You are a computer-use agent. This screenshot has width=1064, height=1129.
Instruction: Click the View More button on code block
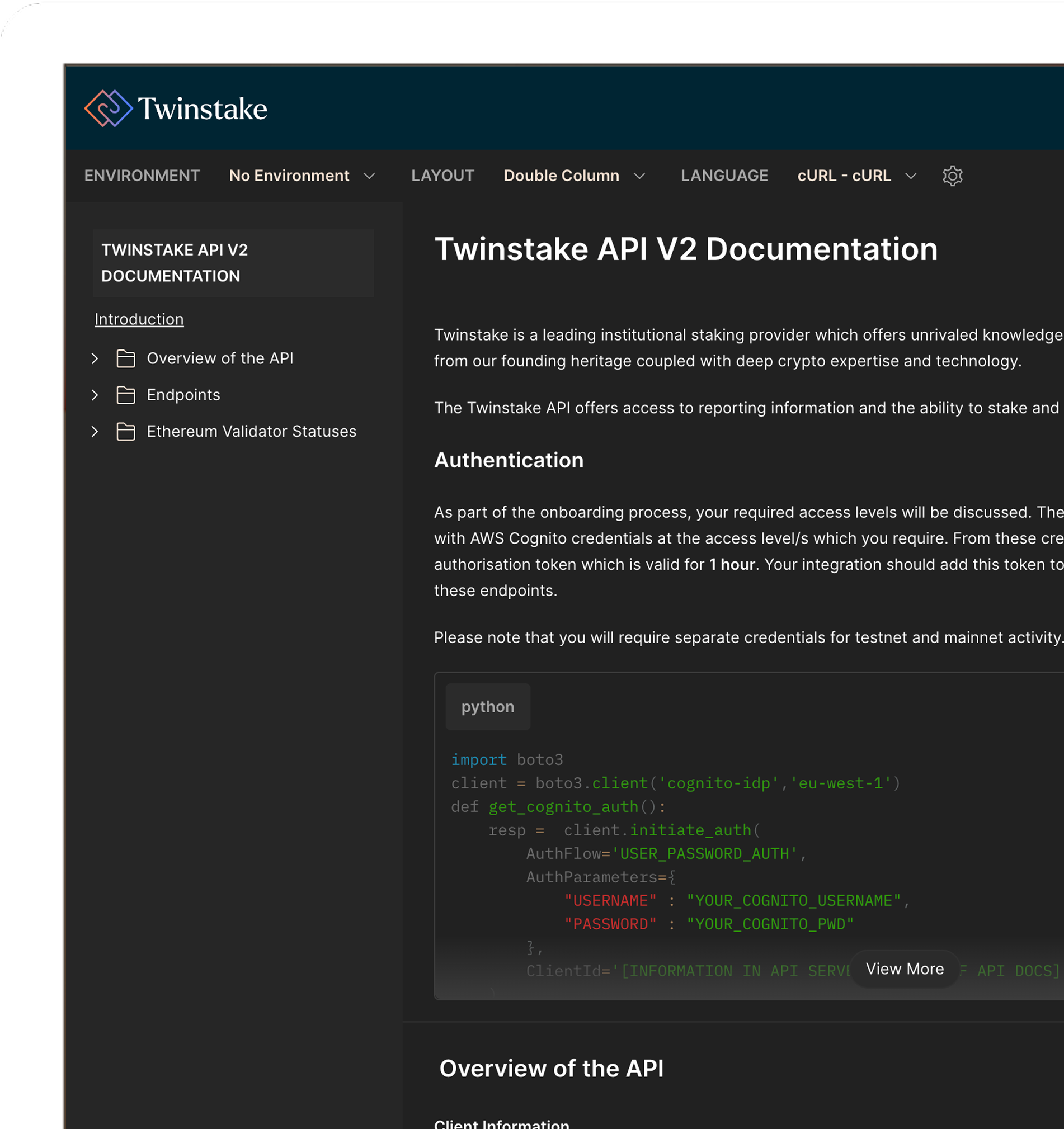tap(905, 969)
